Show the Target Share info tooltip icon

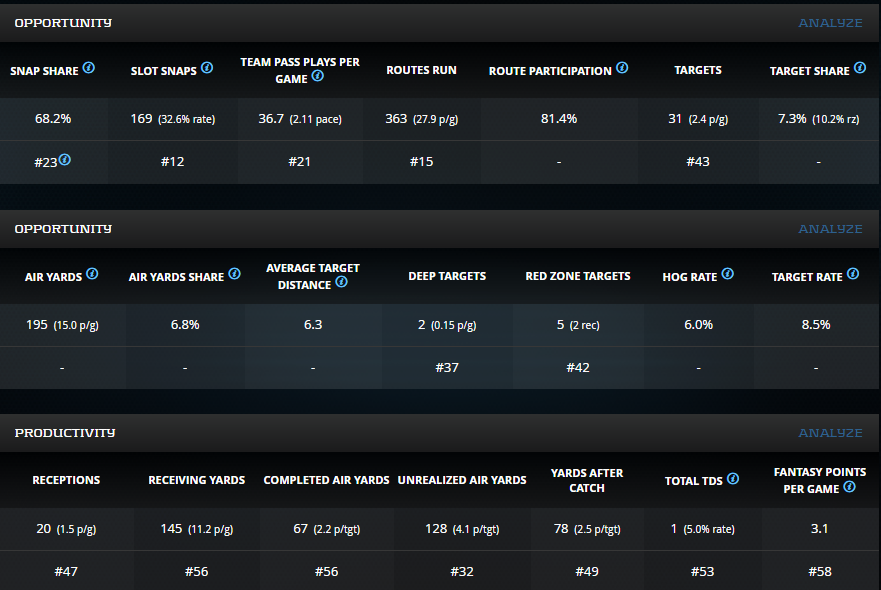[x=860, y=69]
